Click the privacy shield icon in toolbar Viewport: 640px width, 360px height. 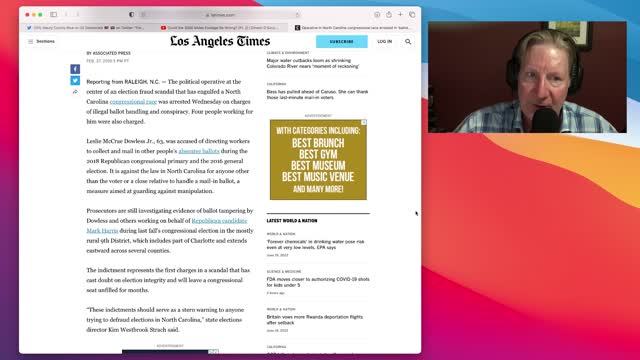click(x=131, y=14)
